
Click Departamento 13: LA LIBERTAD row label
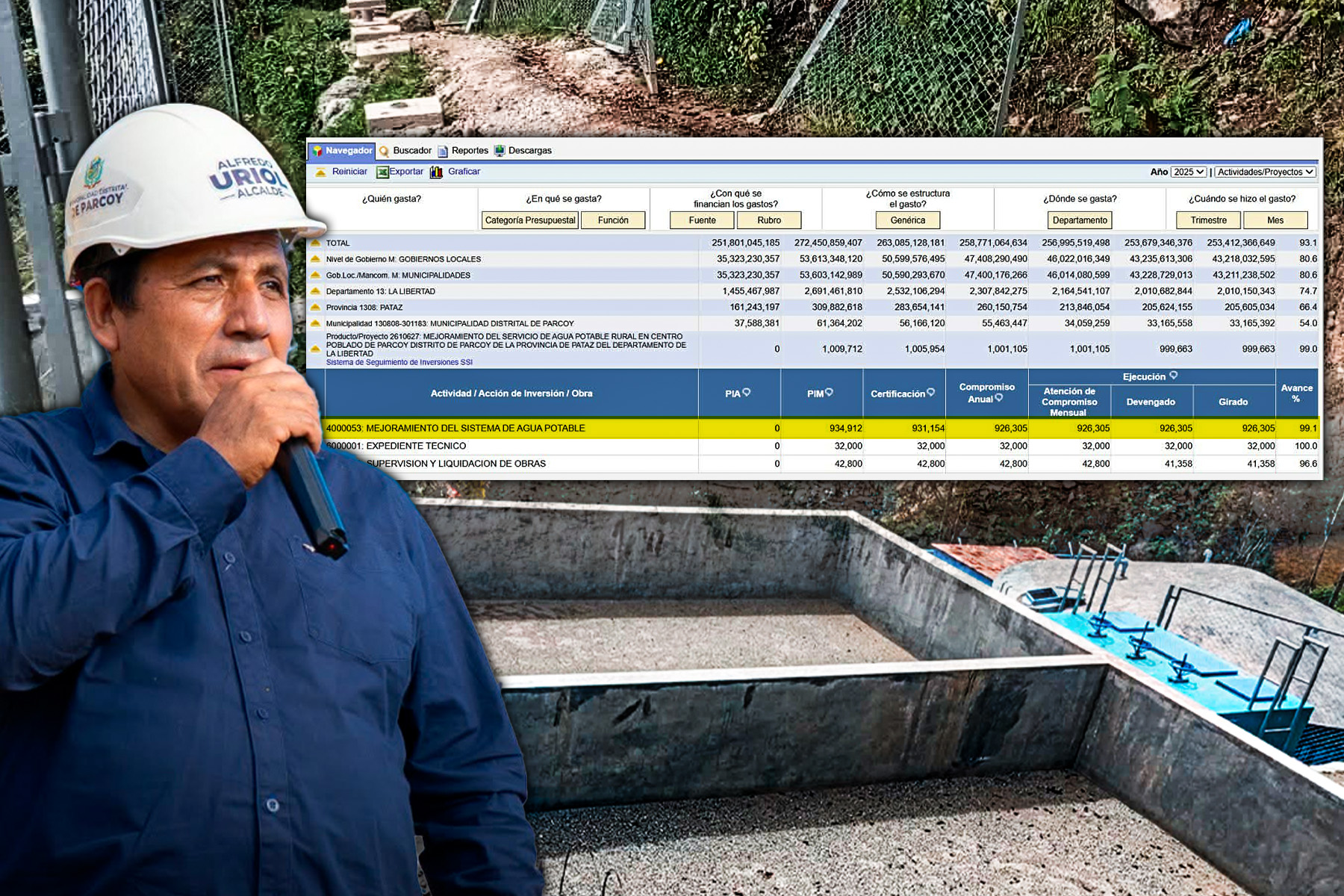point(381,291)
